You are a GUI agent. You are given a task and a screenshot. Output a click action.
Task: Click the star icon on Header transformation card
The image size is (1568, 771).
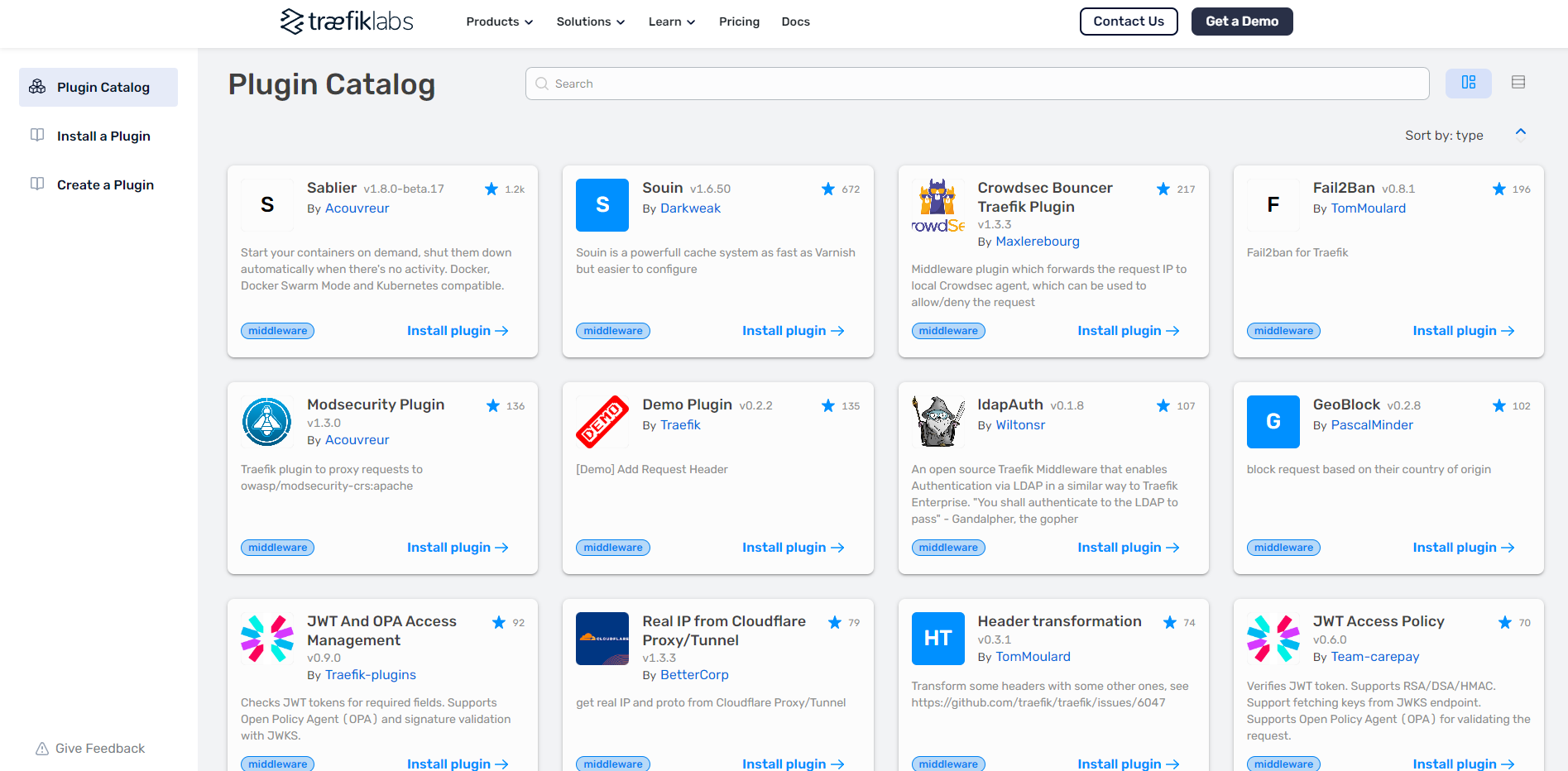1170,622
